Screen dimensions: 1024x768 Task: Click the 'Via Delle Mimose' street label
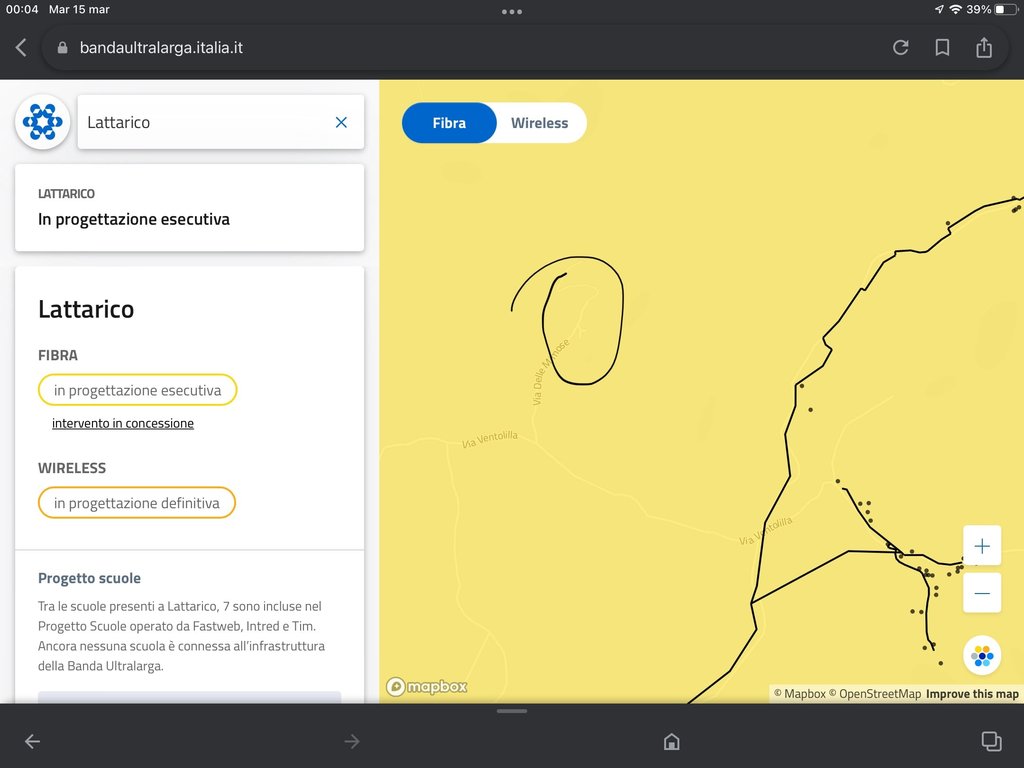pos(551,372)
